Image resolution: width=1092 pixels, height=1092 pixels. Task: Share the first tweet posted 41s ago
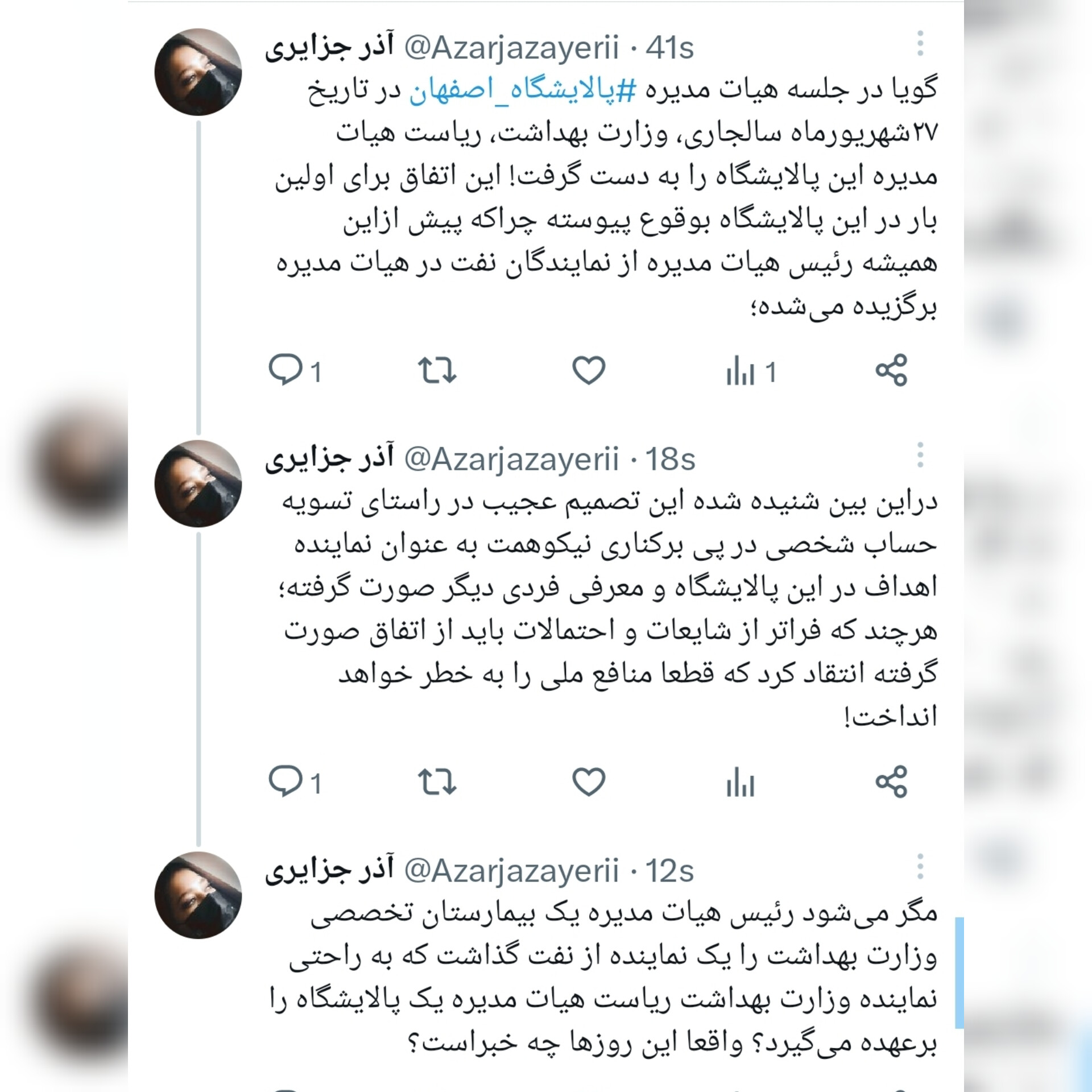coord(891,370)
